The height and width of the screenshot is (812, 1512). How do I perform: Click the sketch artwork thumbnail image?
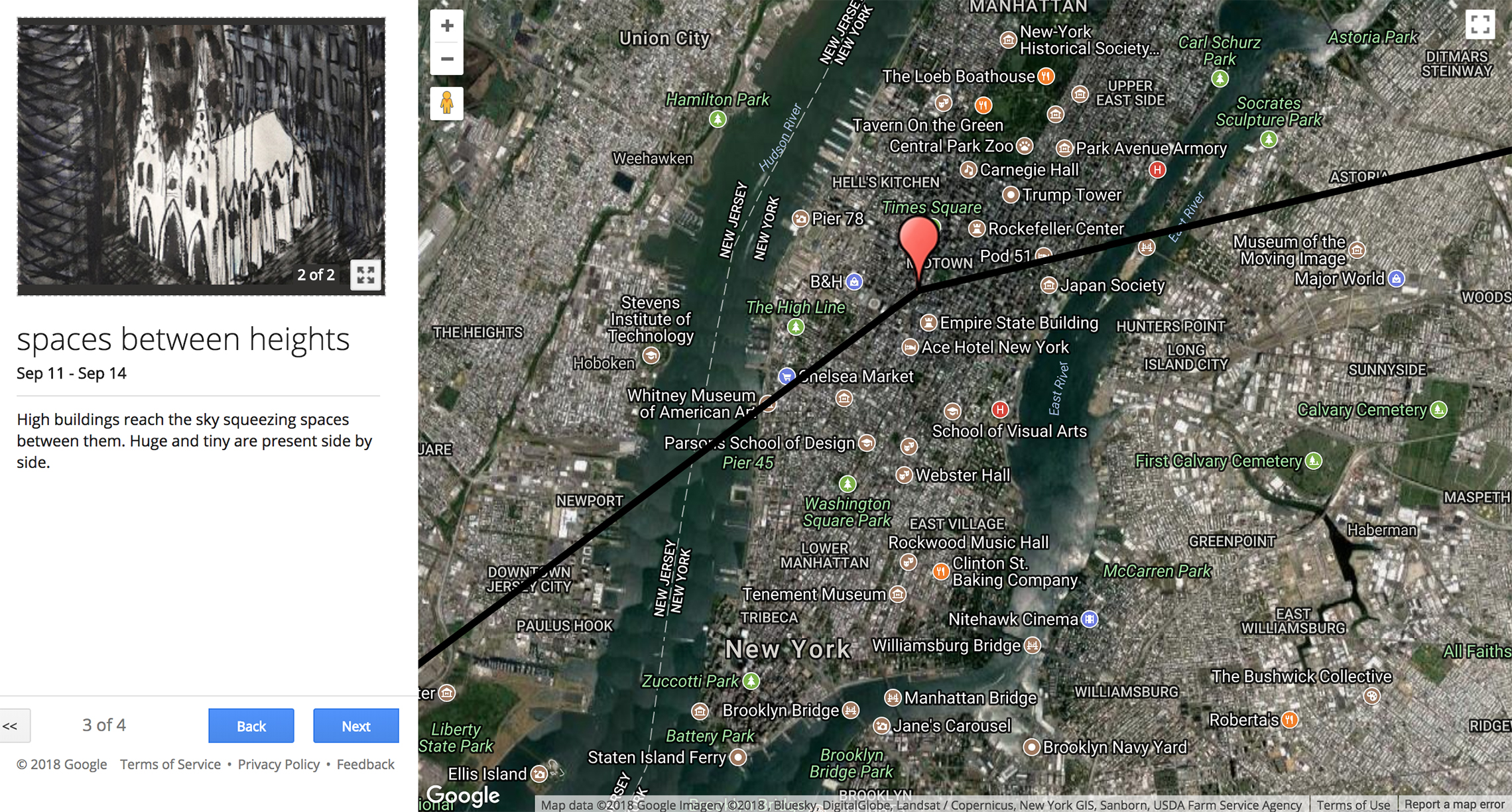(x=201, y=156)
